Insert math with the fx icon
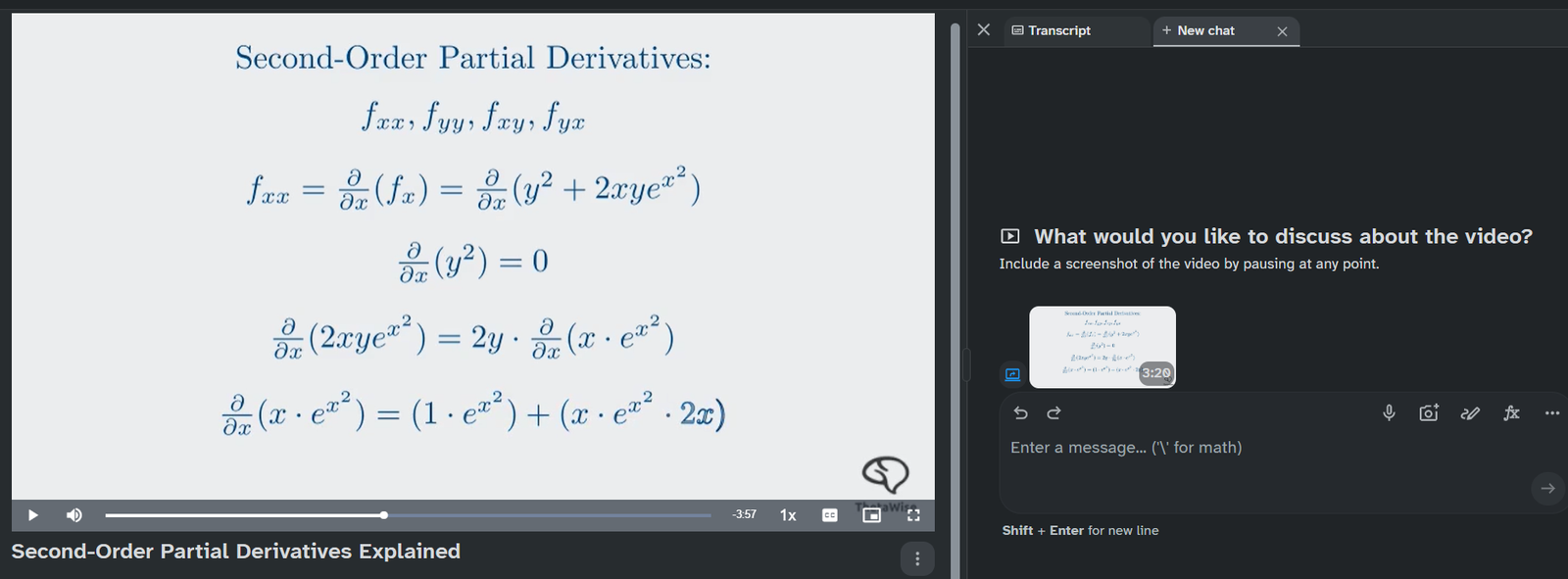1568x579 pixels. 1511,413
